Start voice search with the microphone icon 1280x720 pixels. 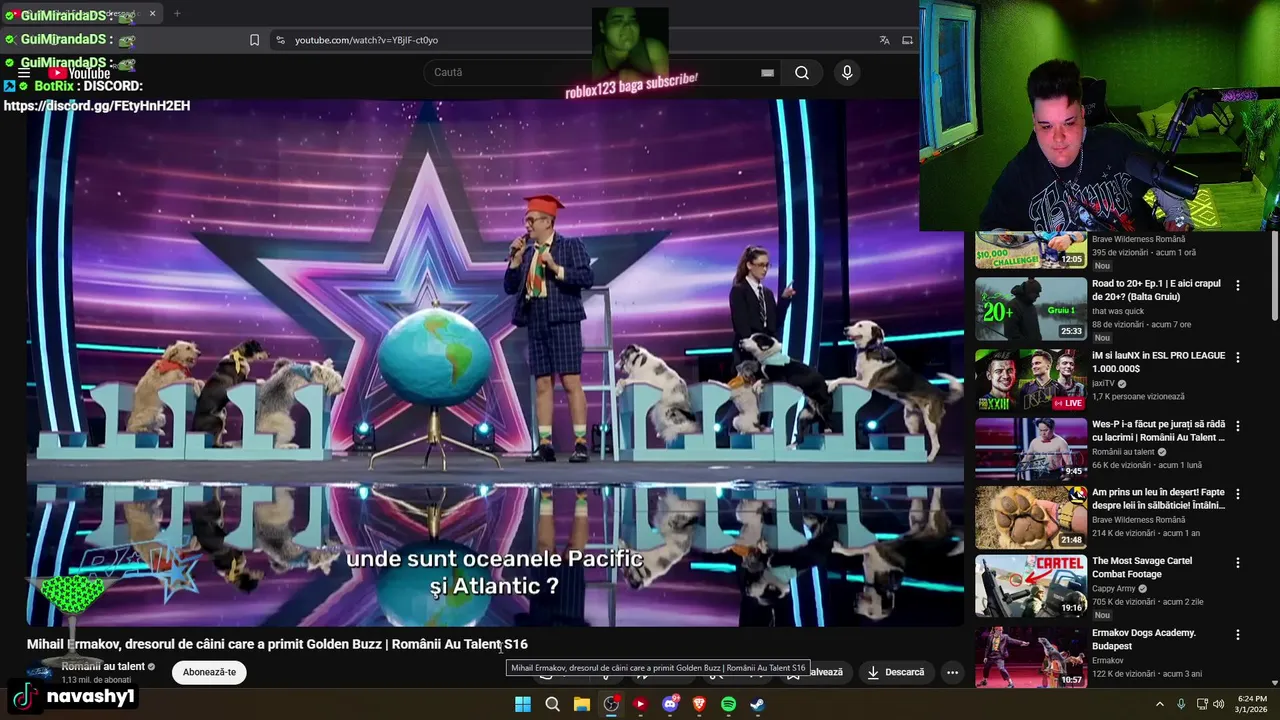coord(847,72)
